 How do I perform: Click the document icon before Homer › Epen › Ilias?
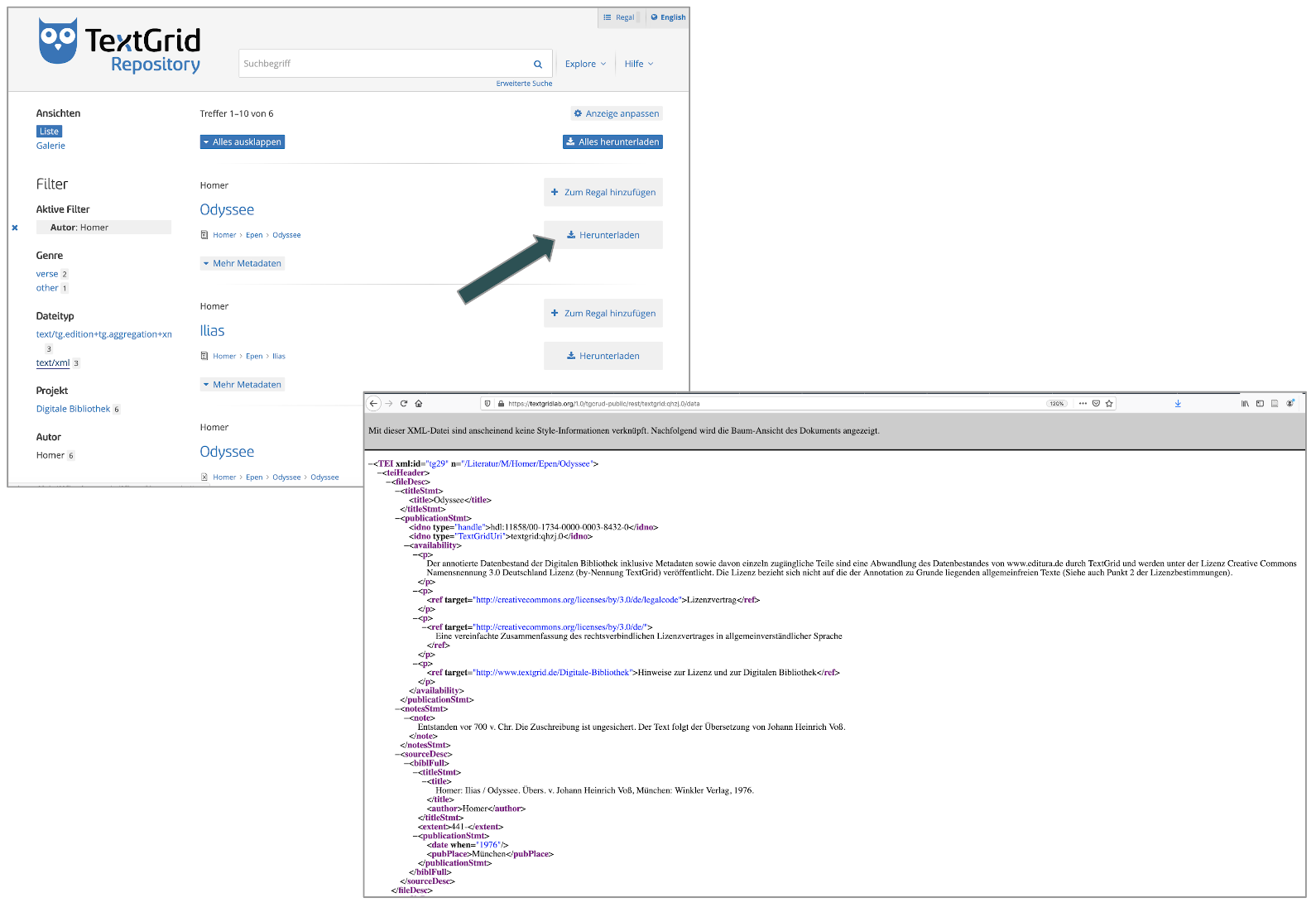click(x=204, y=356)
